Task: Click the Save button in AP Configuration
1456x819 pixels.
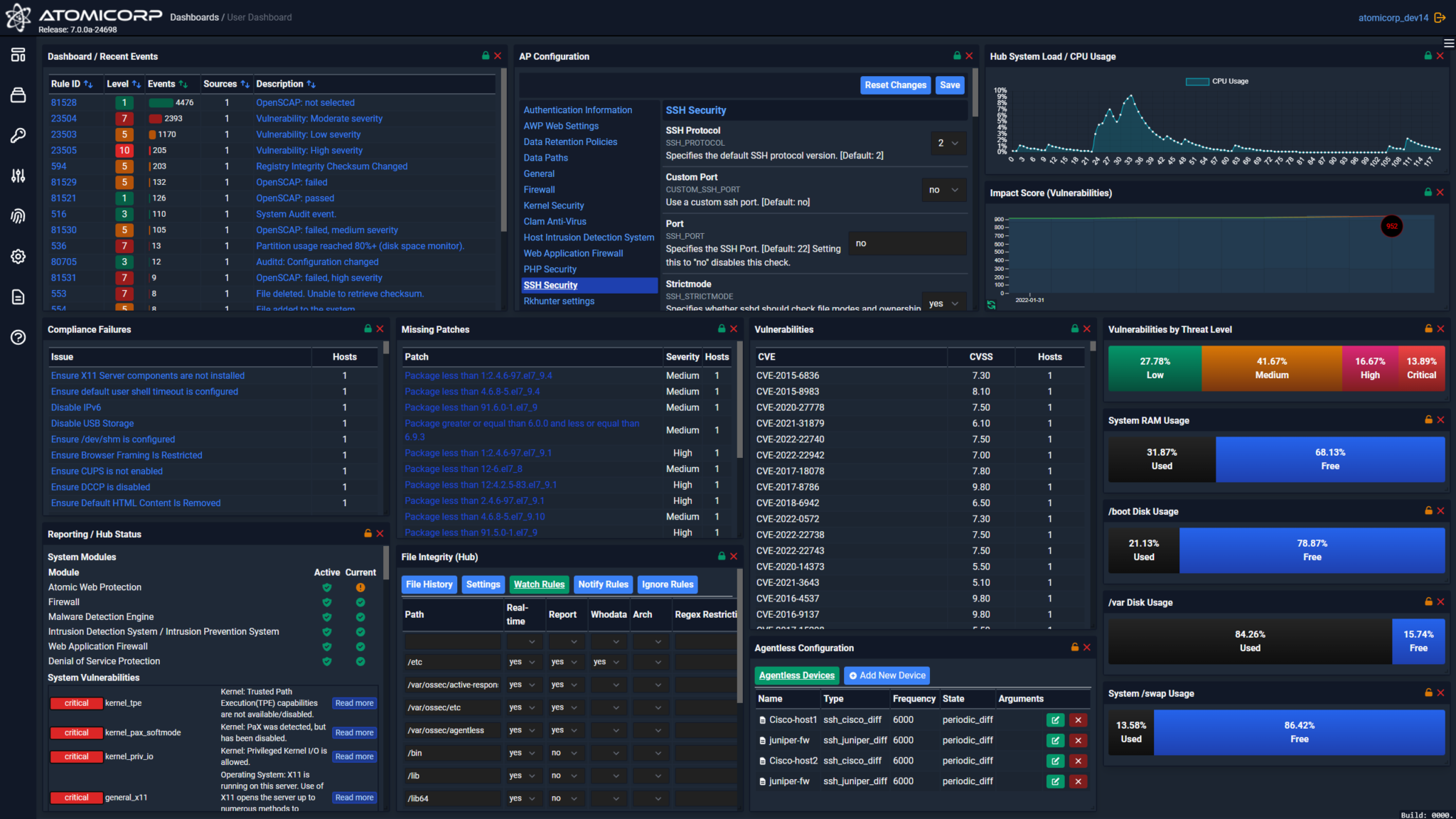Action: tap(950, 85)
